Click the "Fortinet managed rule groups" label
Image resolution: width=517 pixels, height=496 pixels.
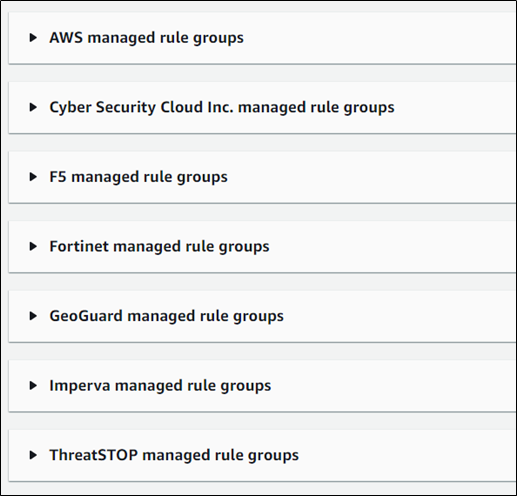pyautogui.click(x=159, y=247)
